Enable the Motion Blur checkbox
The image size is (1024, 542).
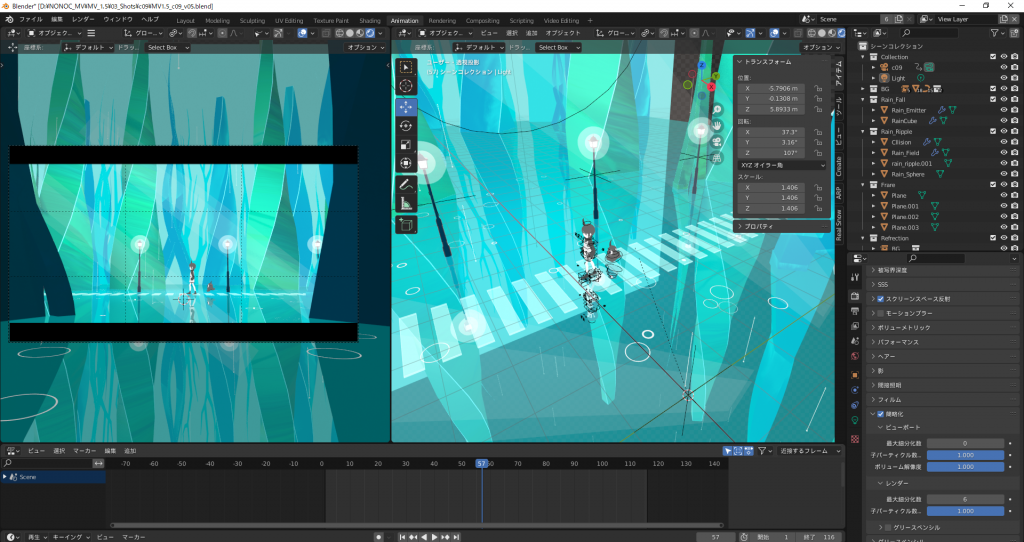coord(881,313)
